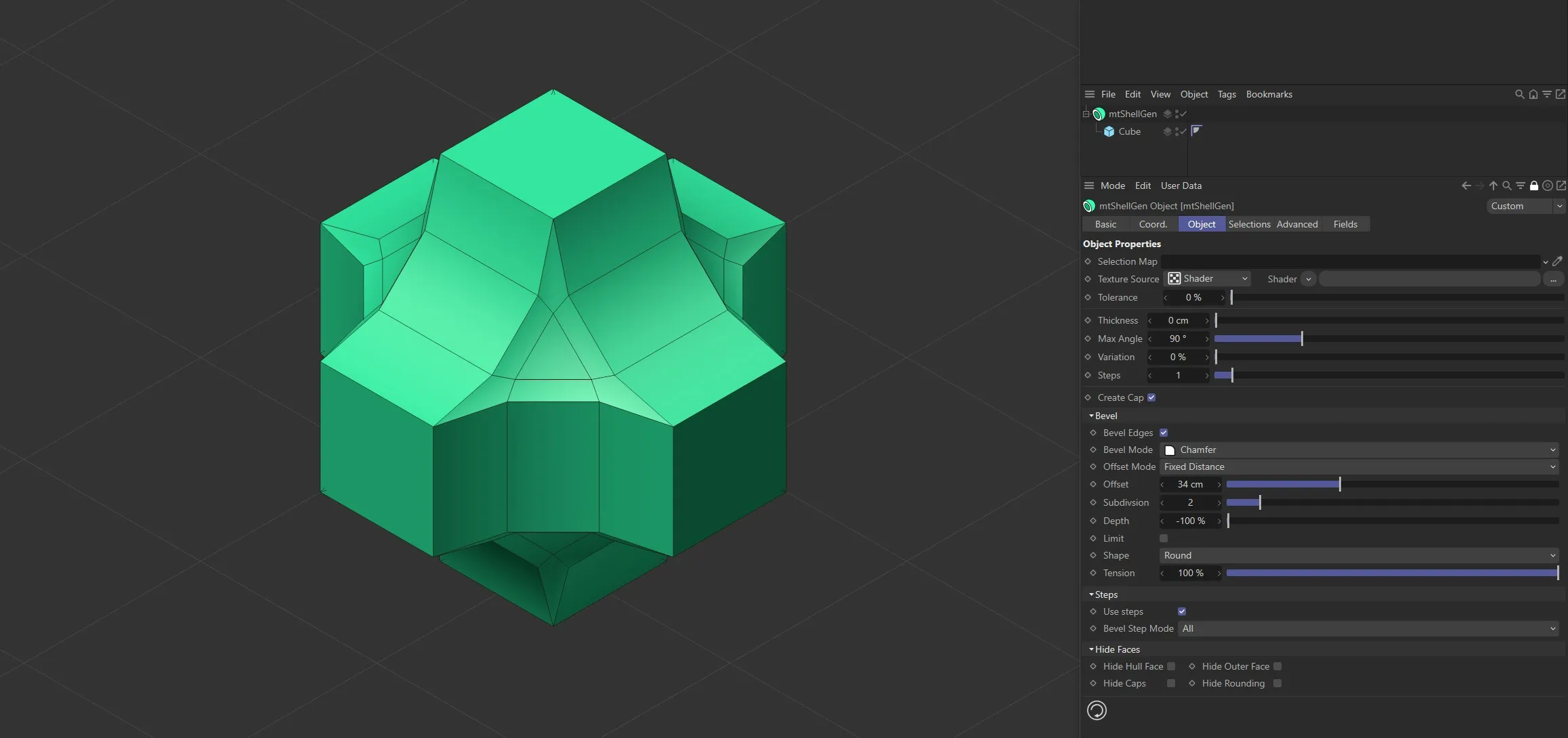Click the home icon in Object Manager
The image size is (1568, 738).
pos(1533,95)
